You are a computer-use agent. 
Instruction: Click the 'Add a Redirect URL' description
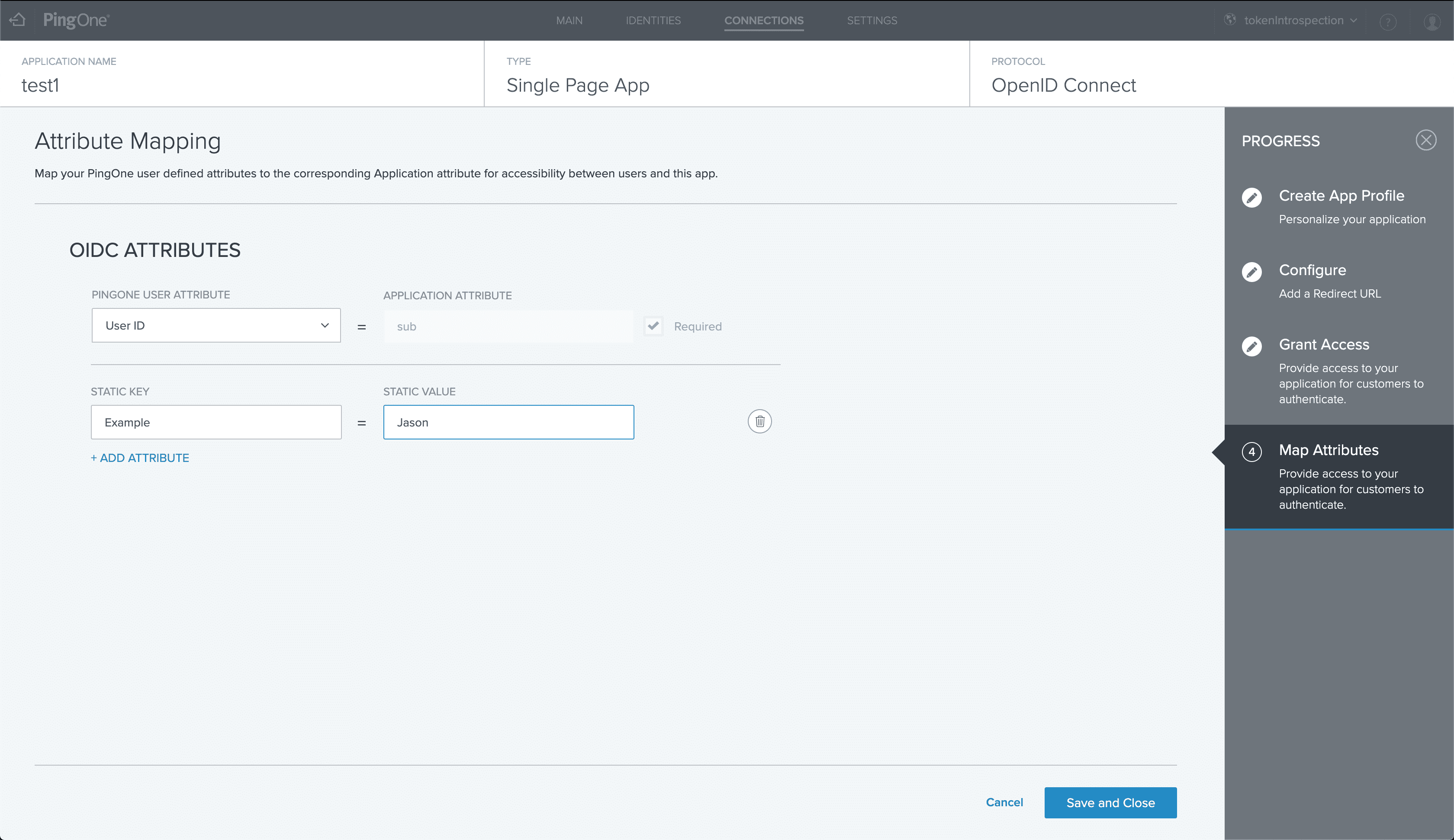(1329, 294)
